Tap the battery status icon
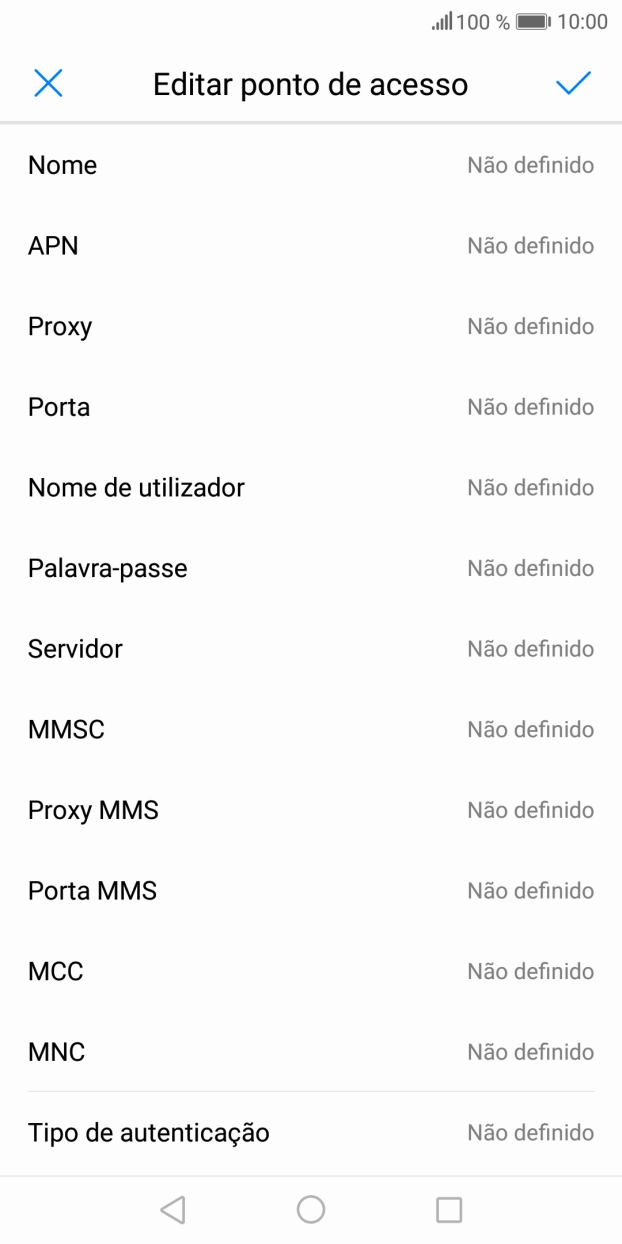The image size is (622, 1244). (535, 22)
